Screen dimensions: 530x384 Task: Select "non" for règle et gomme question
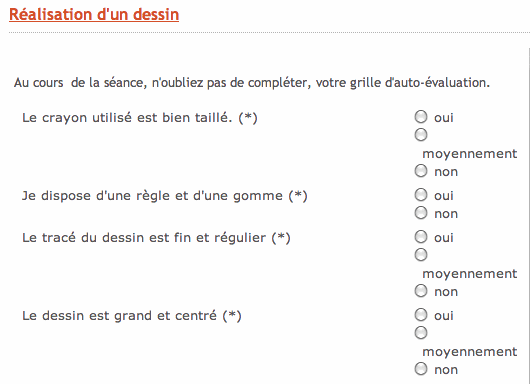(421, 213)
